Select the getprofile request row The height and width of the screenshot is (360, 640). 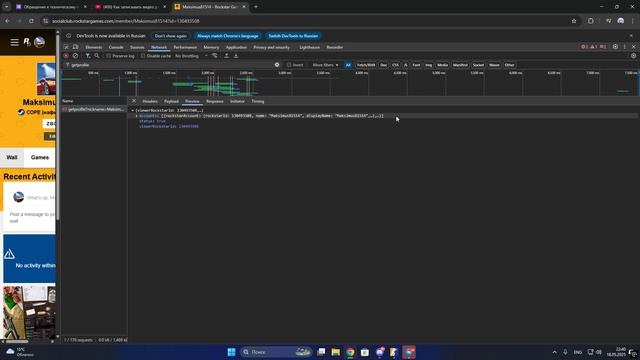pyautogui.click(x=94, y=109)
